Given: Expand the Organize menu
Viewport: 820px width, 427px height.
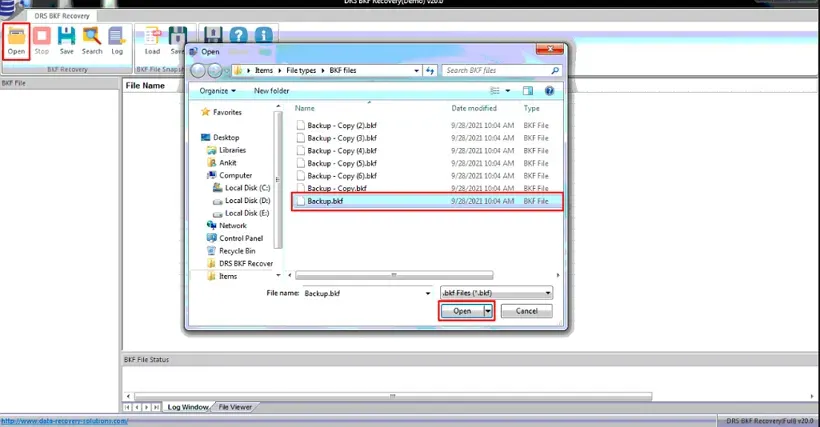Looking at the screenshot, I should click(x=218, y=91).
